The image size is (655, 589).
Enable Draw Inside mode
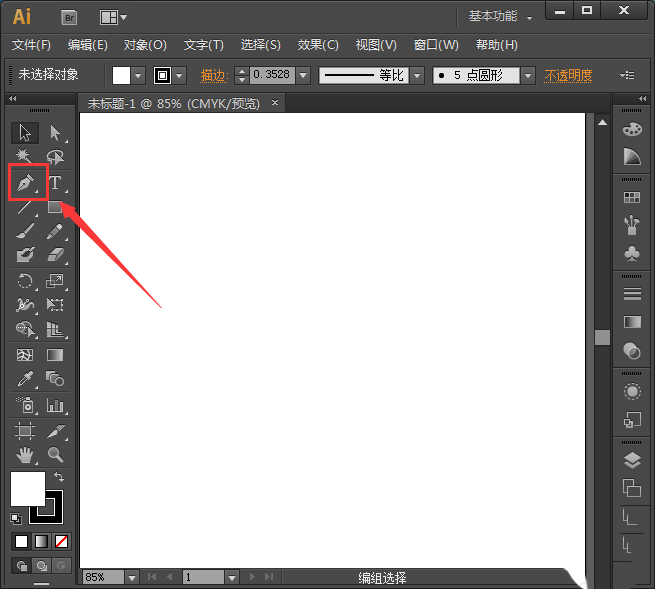tap(61, 566)
